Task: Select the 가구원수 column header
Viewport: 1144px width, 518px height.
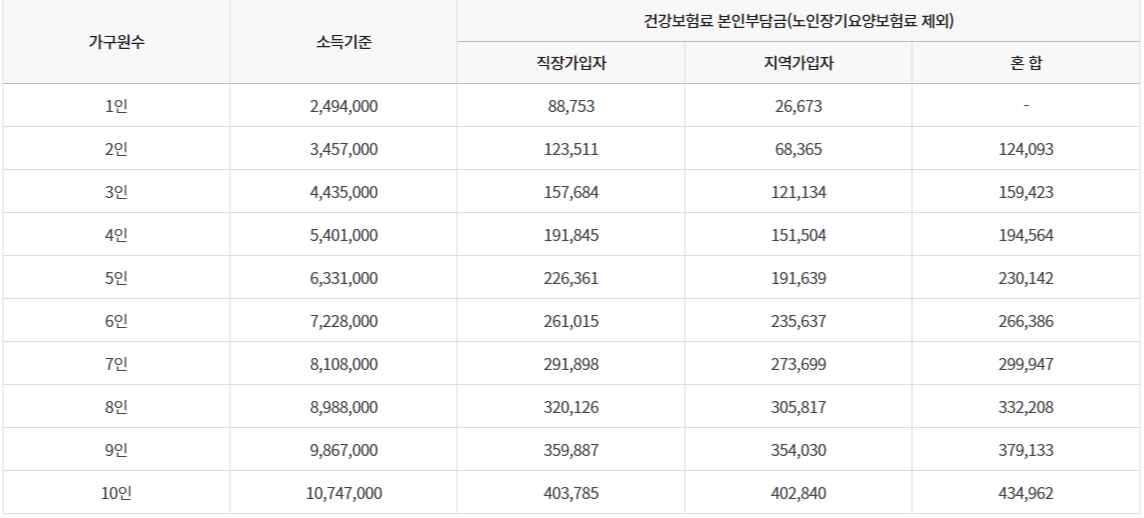Action: [117, 42]
